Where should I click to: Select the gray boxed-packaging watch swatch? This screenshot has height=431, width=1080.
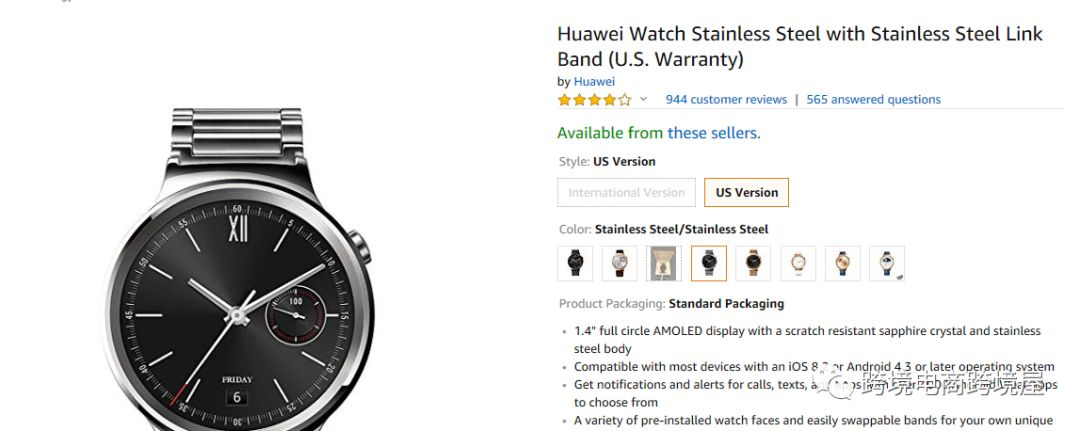(664, 263)
